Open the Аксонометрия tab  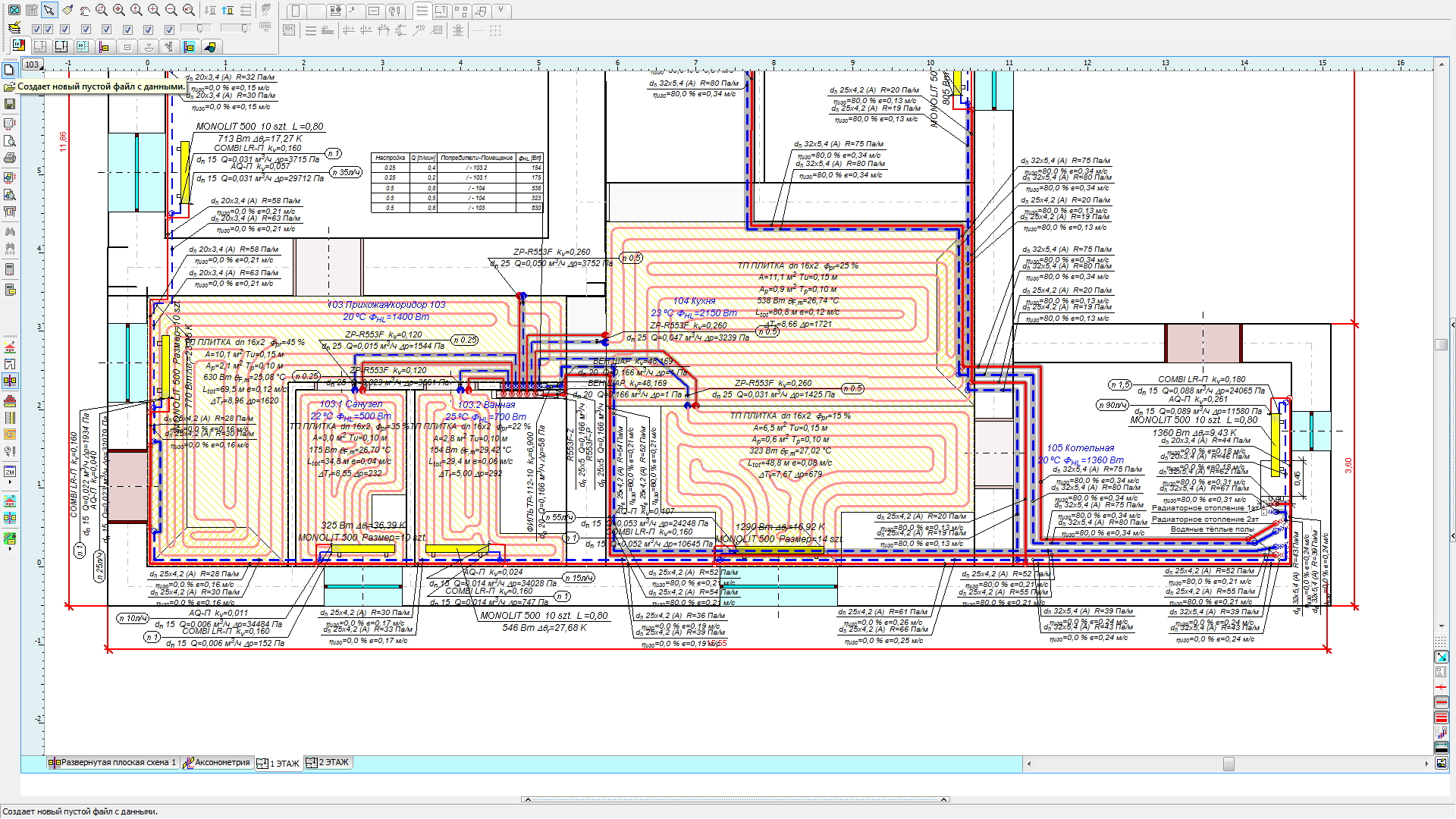(216, 763)
